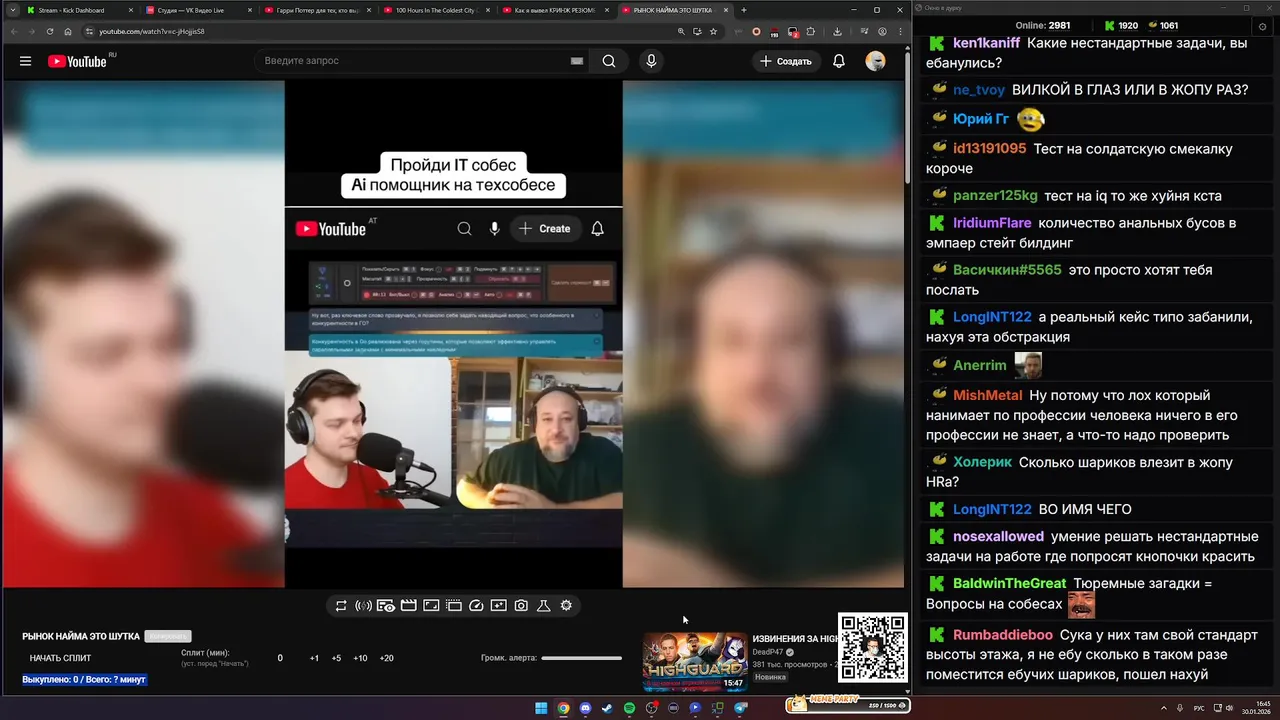Open the browser profile icon in toolbar

(882, 31)
